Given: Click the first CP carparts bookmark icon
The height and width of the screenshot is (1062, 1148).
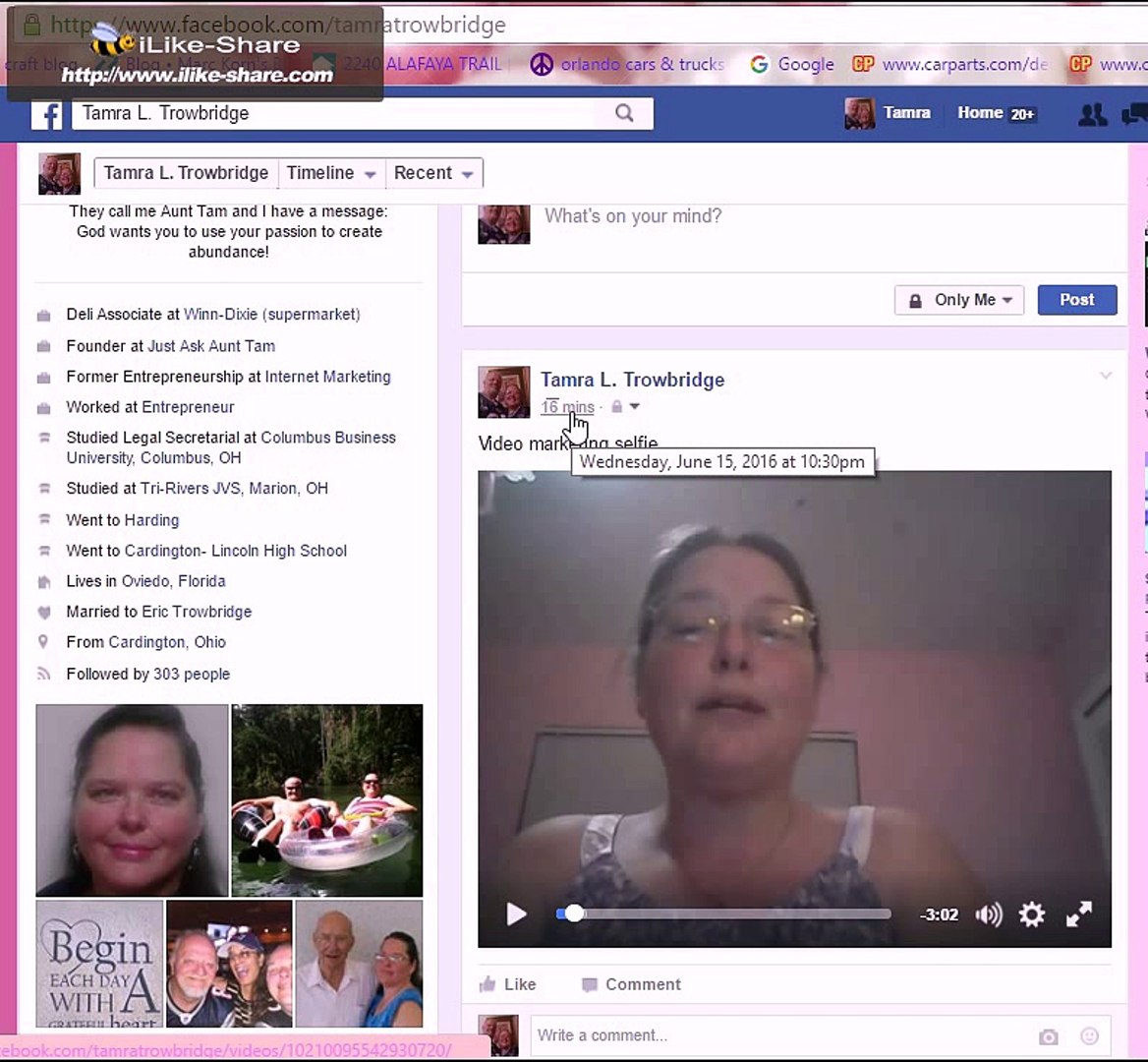Looking at the screenshot, I should pos(863,65).
